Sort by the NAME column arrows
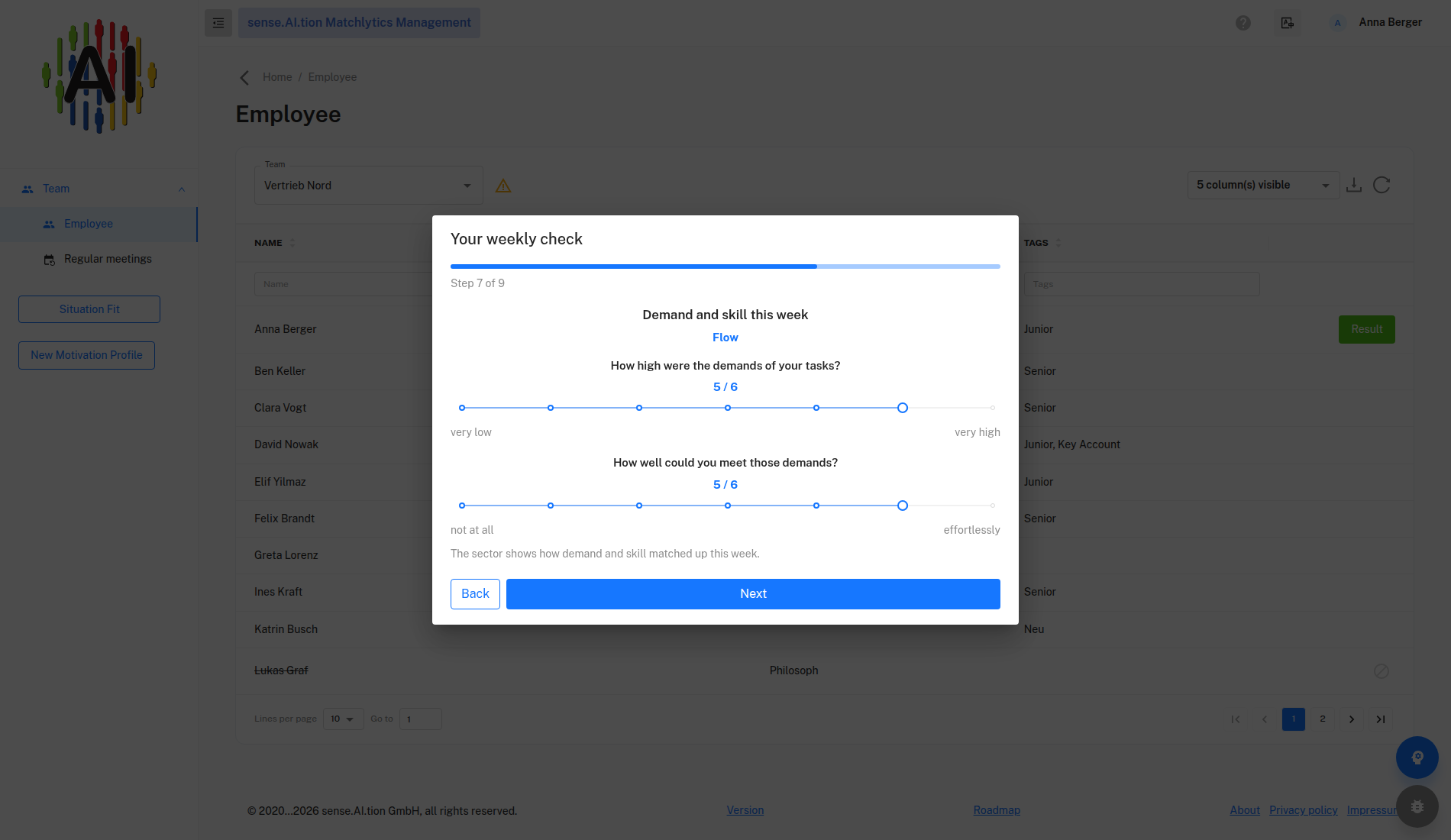This screenshot has height=840, width=1451. pyautogui.click(x=292, y=243)
